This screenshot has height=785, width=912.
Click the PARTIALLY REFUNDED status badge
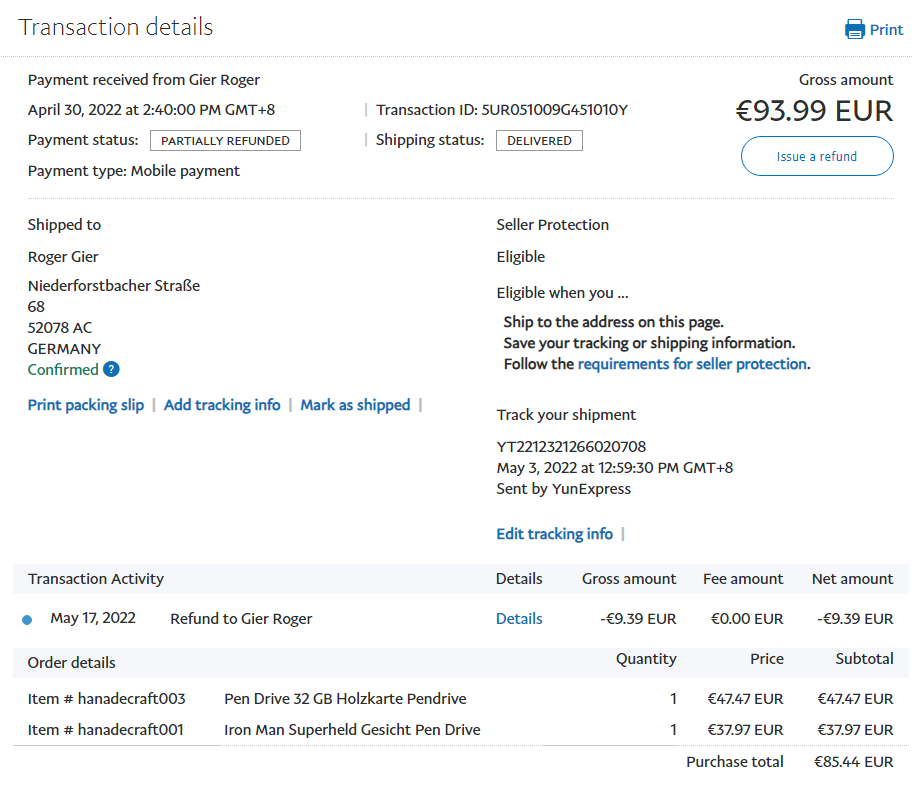225,141
